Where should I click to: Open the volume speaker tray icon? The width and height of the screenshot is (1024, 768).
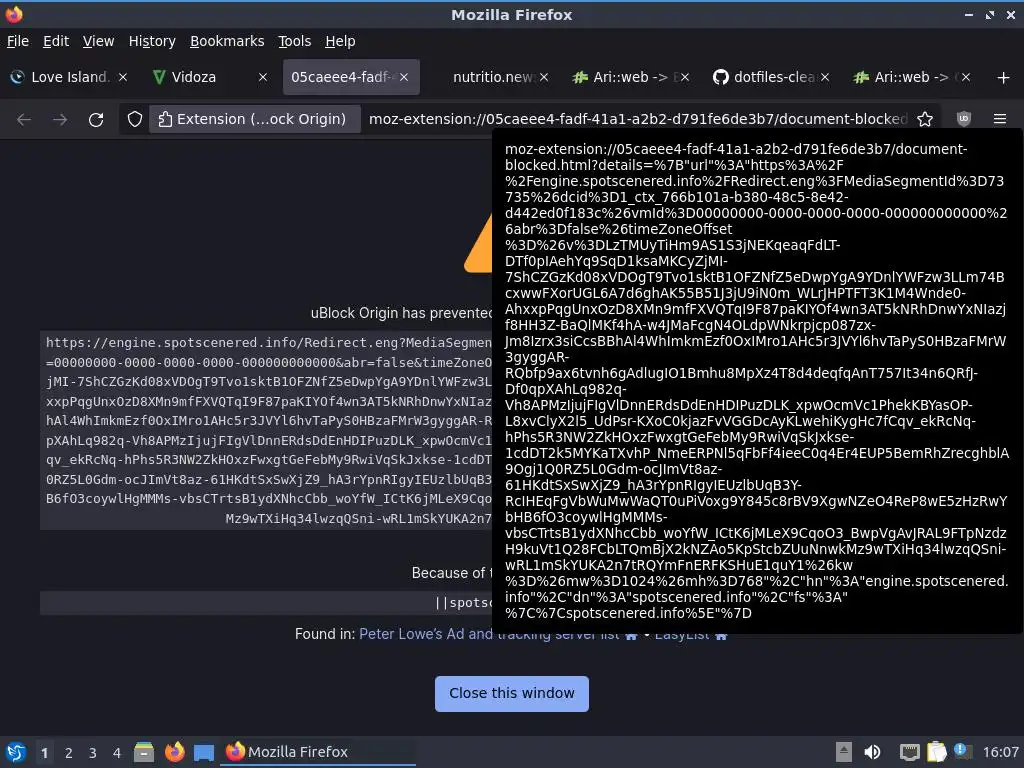(872, 752)
